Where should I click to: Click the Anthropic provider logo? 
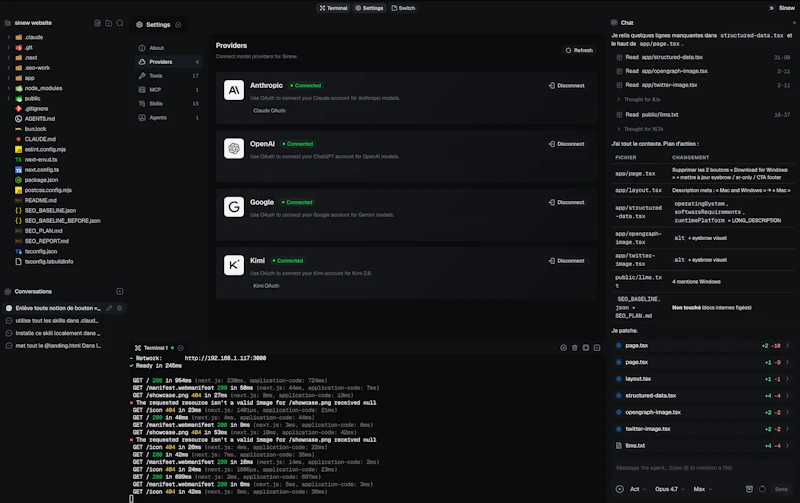click(x=234, y=90)
